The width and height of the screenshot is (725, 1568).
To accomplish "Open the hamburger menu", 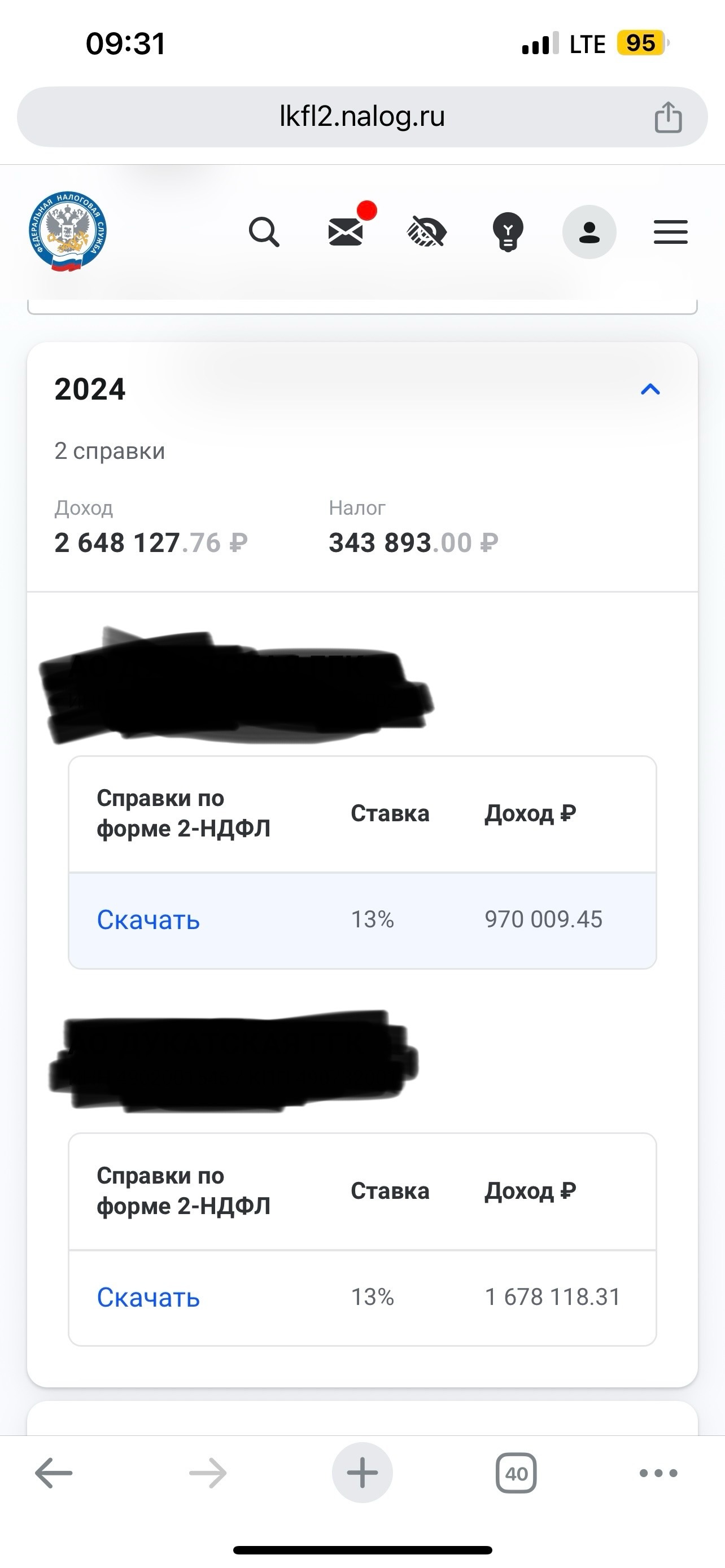I will coord(670,232).
